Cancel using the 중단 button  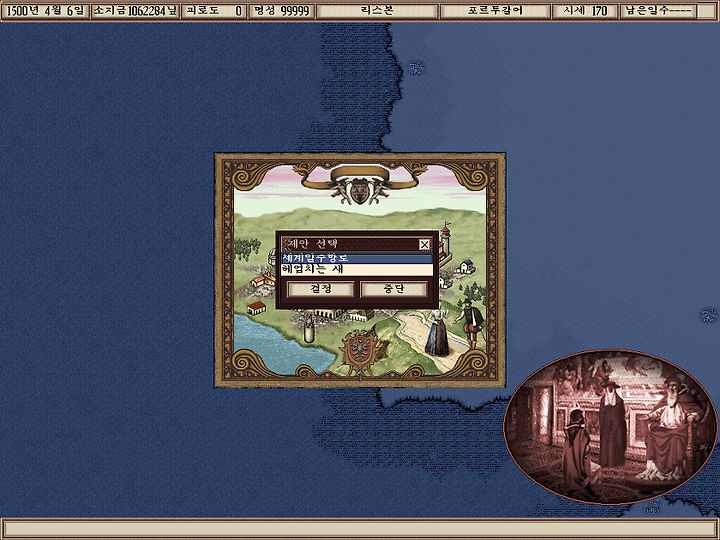(x=394, y=289)
